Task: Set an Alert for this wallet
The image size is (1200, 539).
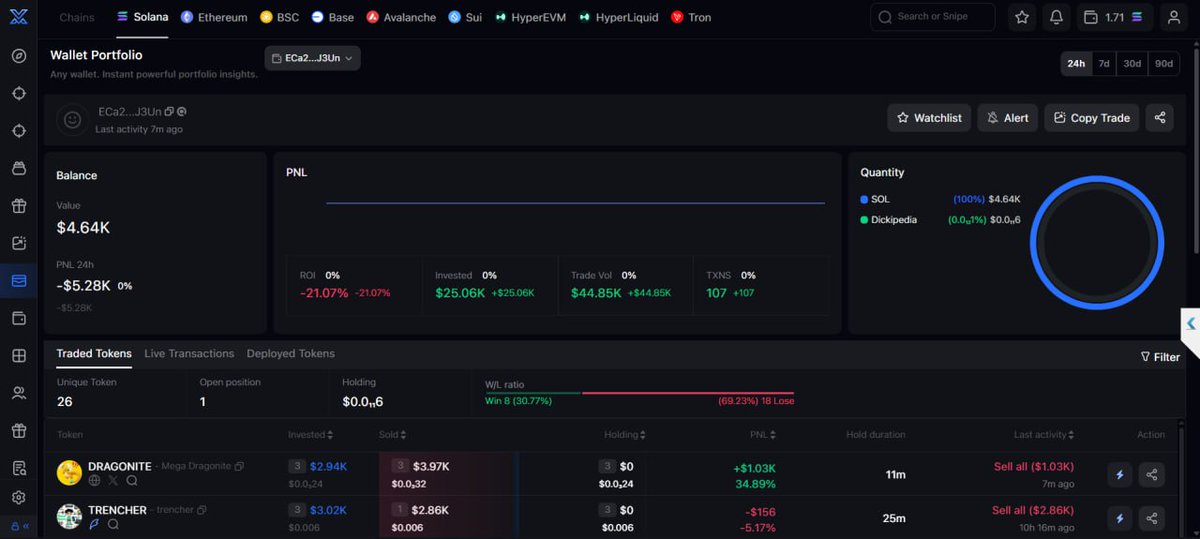Action: (1008, 118)
